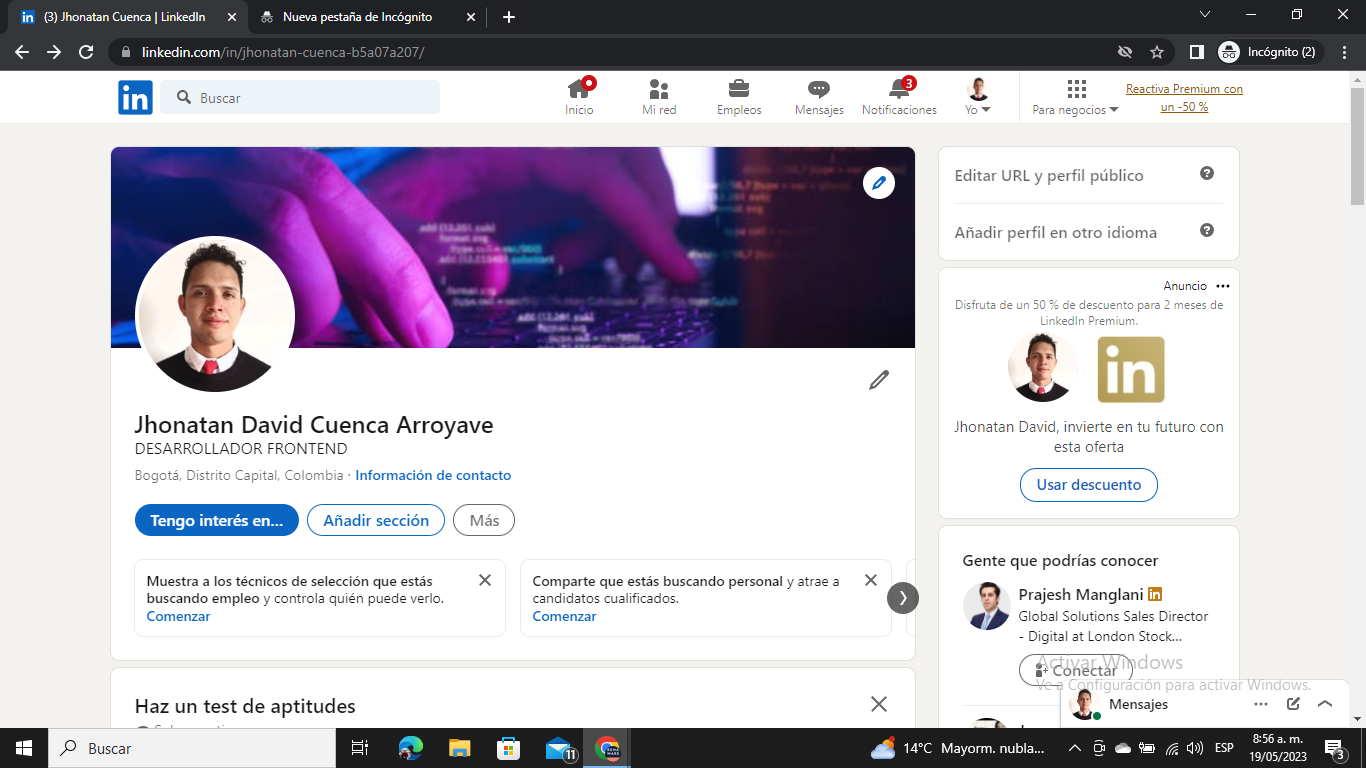Click the Añadir sección button
Image resolution: width=1366 pixels, height=768 pixels.
tap(376, 520)
